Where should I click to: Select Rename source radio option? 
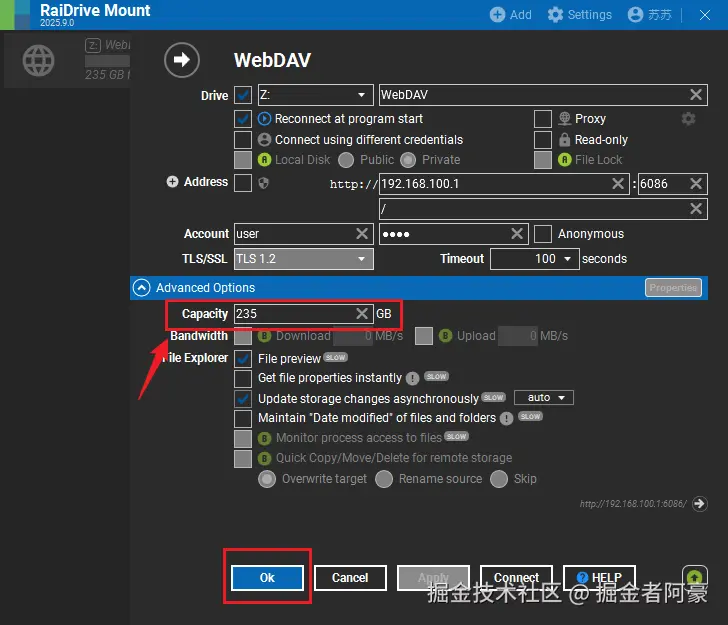click(384, 479)
